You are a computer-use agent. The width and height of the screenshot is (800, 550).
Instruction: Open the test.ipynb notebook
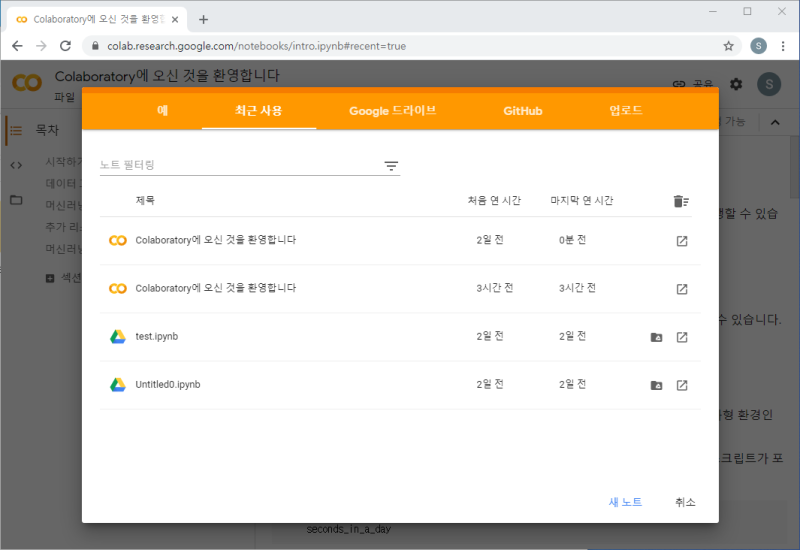(157, 336)
